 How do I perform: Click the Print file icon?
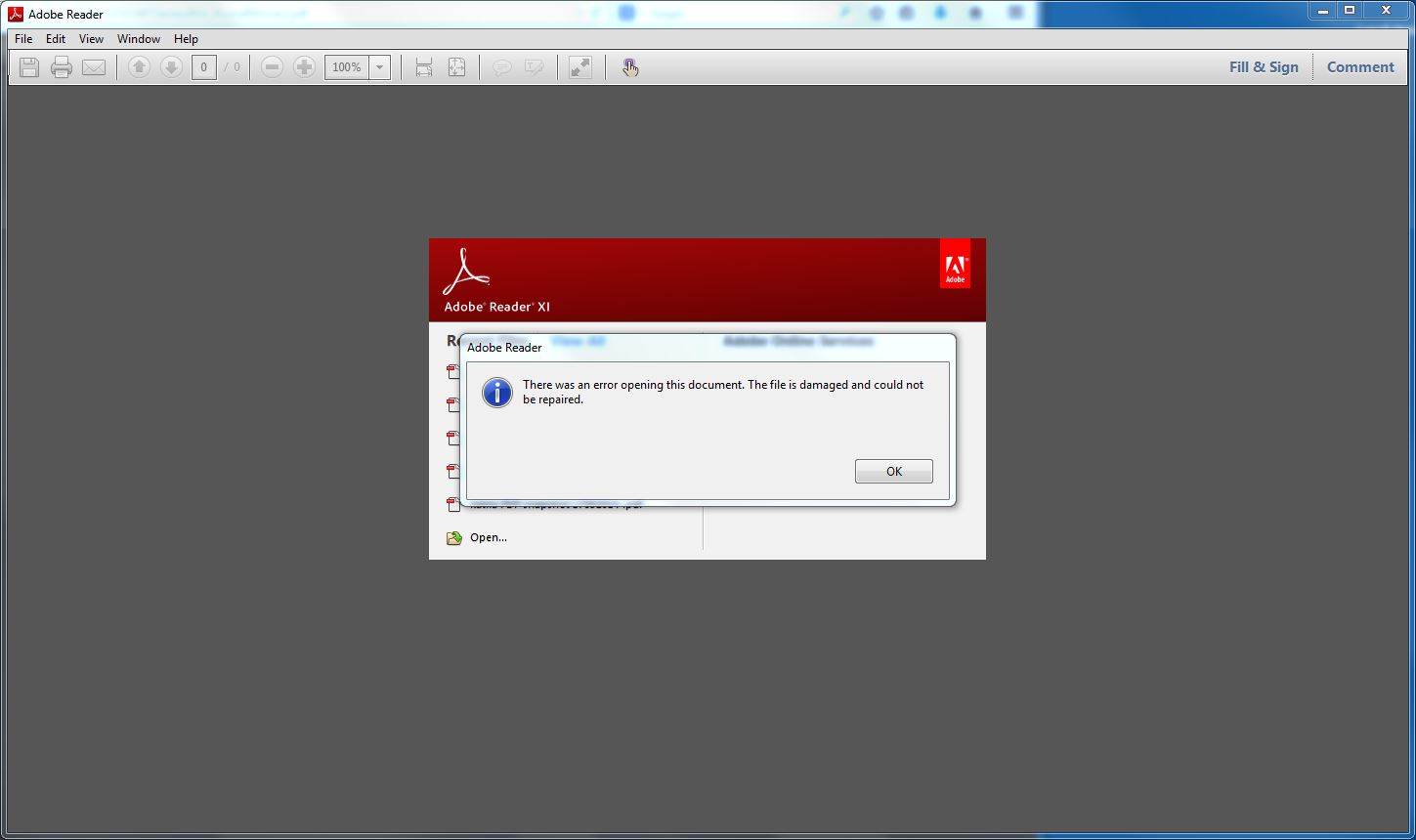point(62,67)
